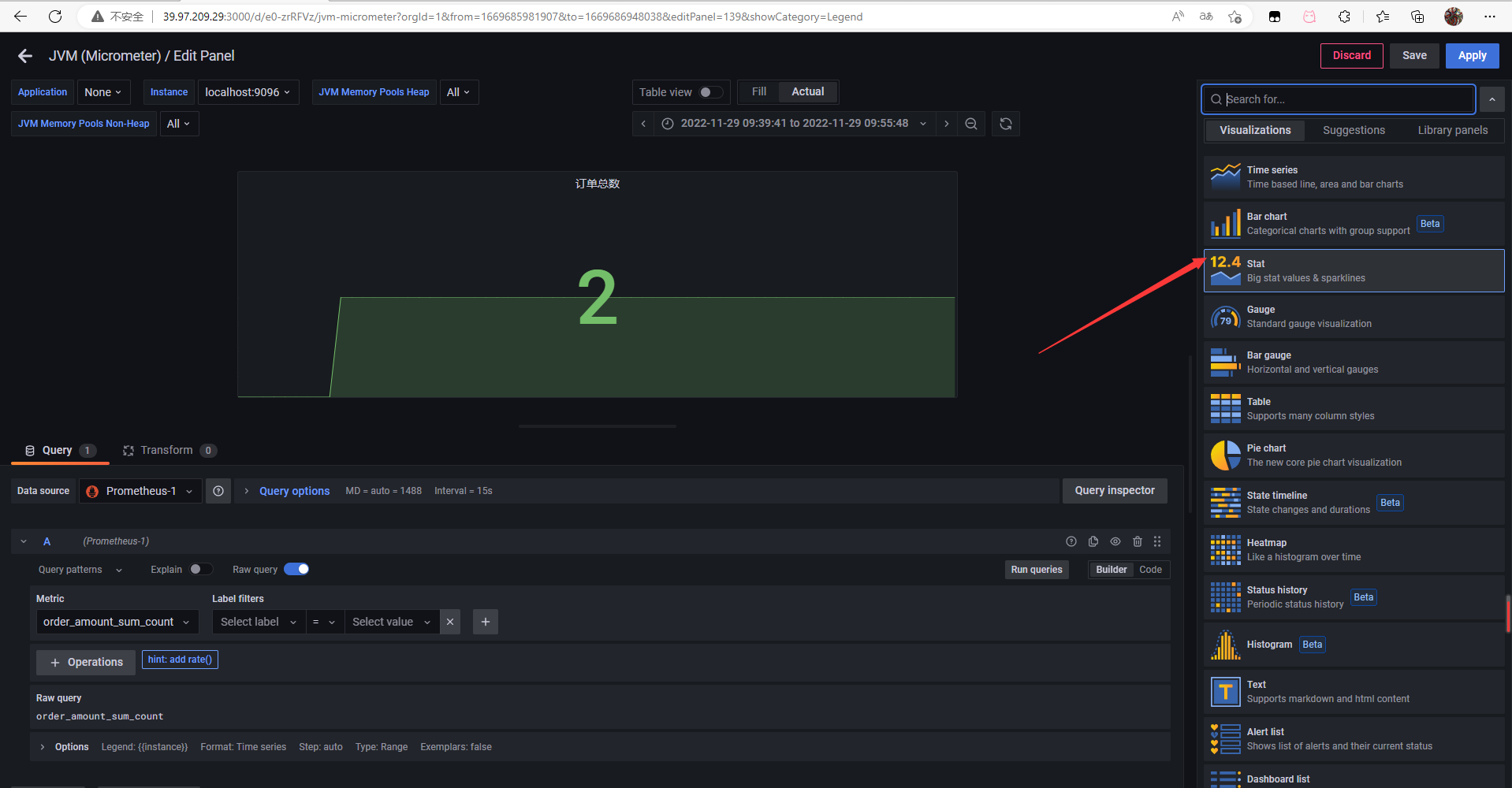Open the Application None dropdown
The image size is (1512, 788).
[x=103, y=92]
